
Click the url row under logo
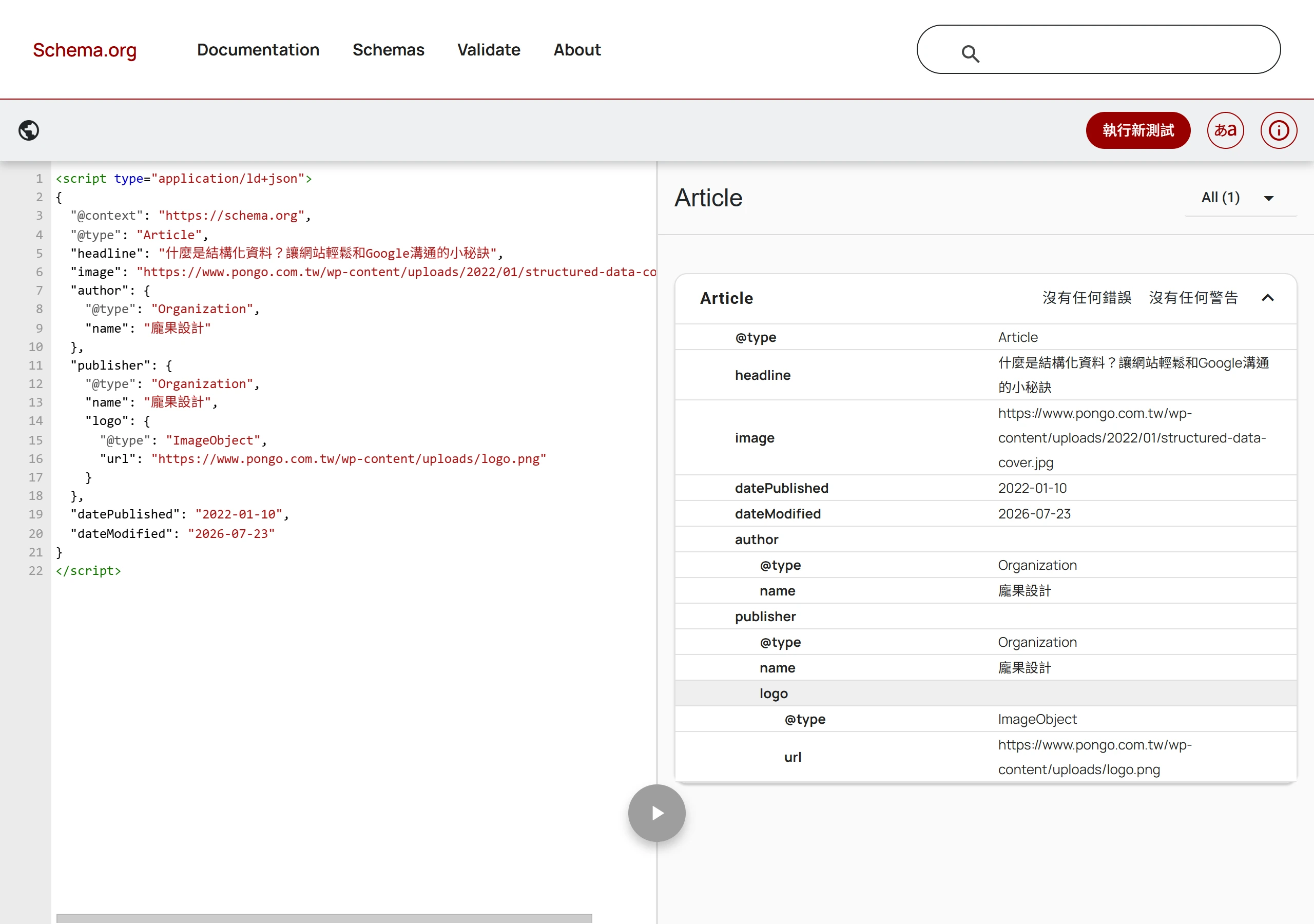point(985,757)
